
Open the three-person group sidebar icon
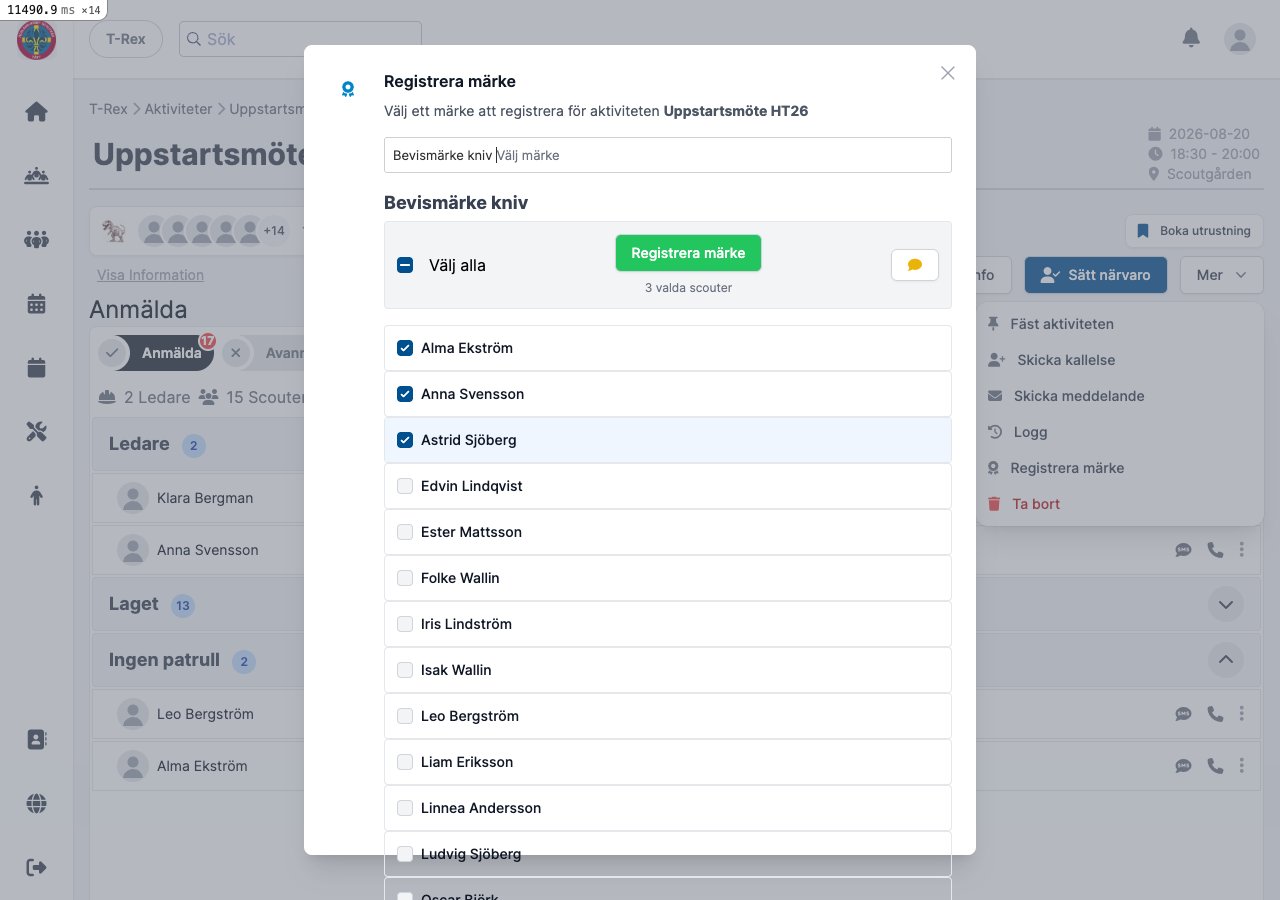coord(37,239)
